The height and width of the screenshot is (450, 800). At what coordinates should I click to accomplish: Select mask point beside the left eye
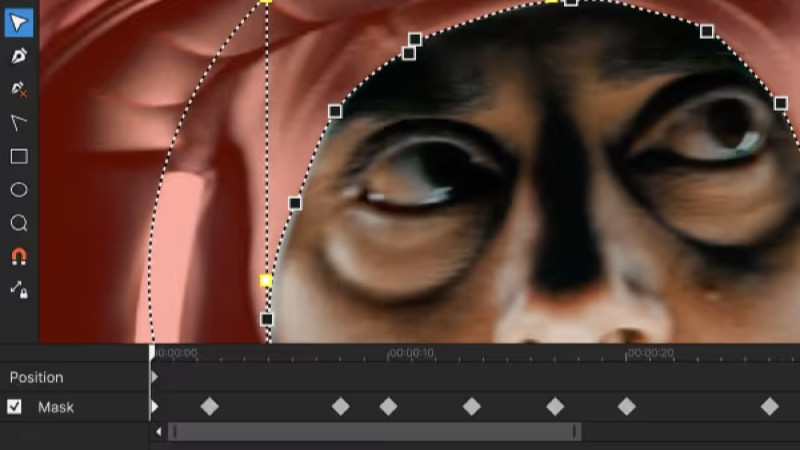[295, 204]
